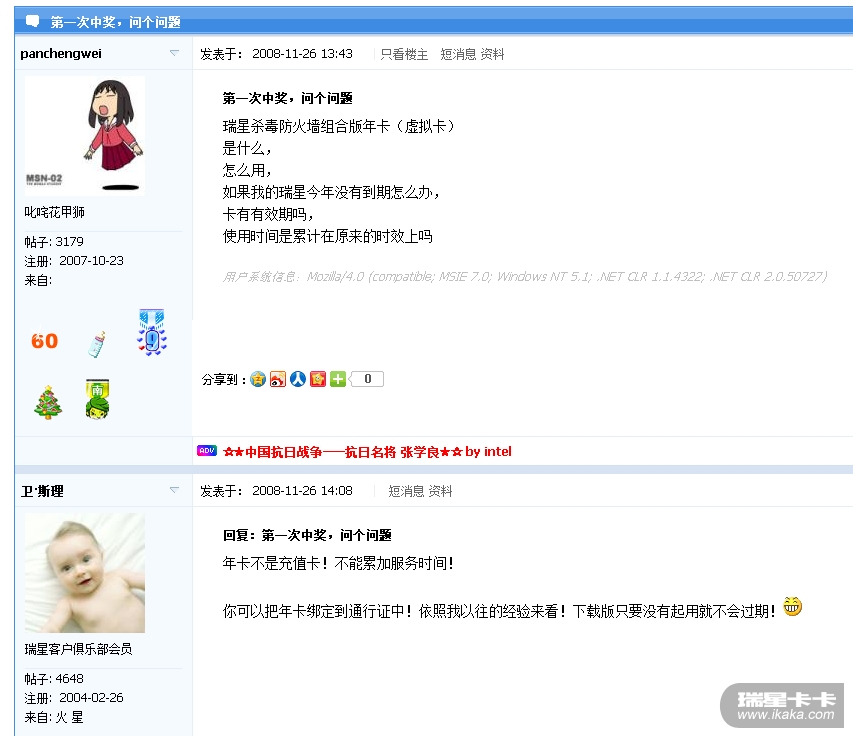Screen dimensions: 853x736
Task: Click the line 使用时间是累计在原来的时效上吗
Action: [327, 236]
